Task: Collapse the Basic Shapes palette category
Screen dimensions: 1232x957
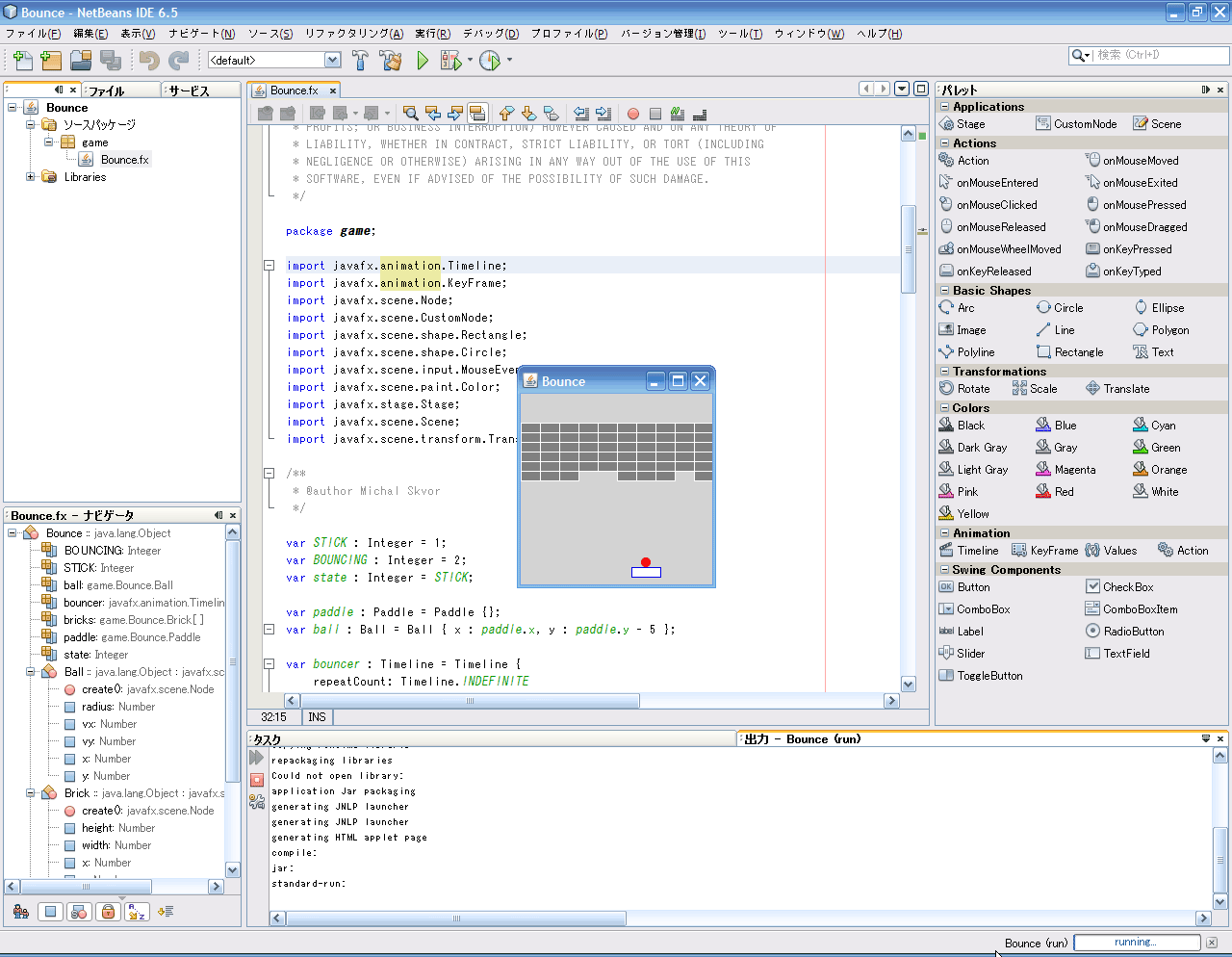Action: point(945,291)
